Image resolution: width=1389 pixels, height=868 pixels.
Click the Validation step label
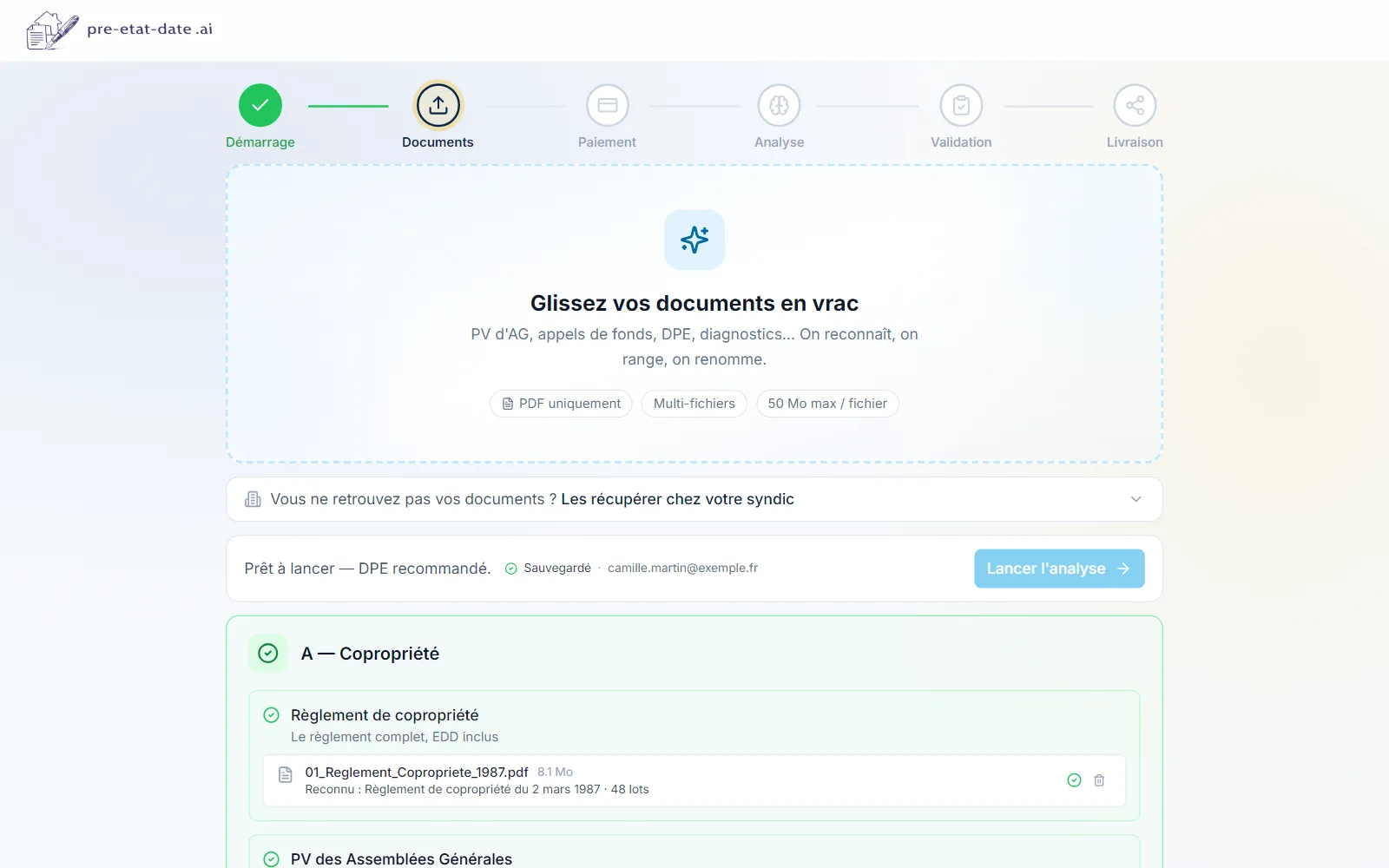click(961, 142)
